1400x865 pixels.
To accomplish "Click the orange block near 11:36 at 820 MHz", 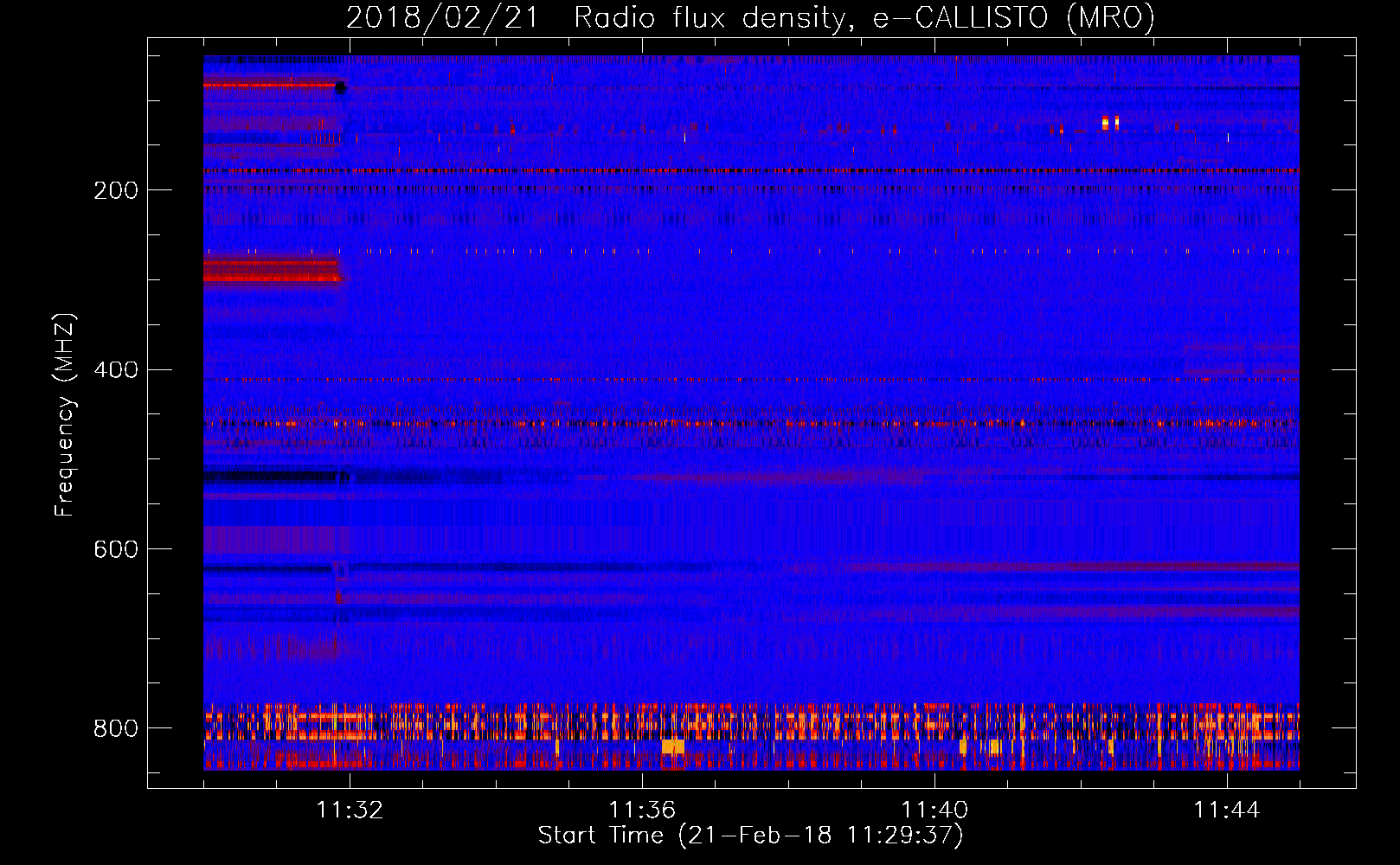I will tap(673, 746).
